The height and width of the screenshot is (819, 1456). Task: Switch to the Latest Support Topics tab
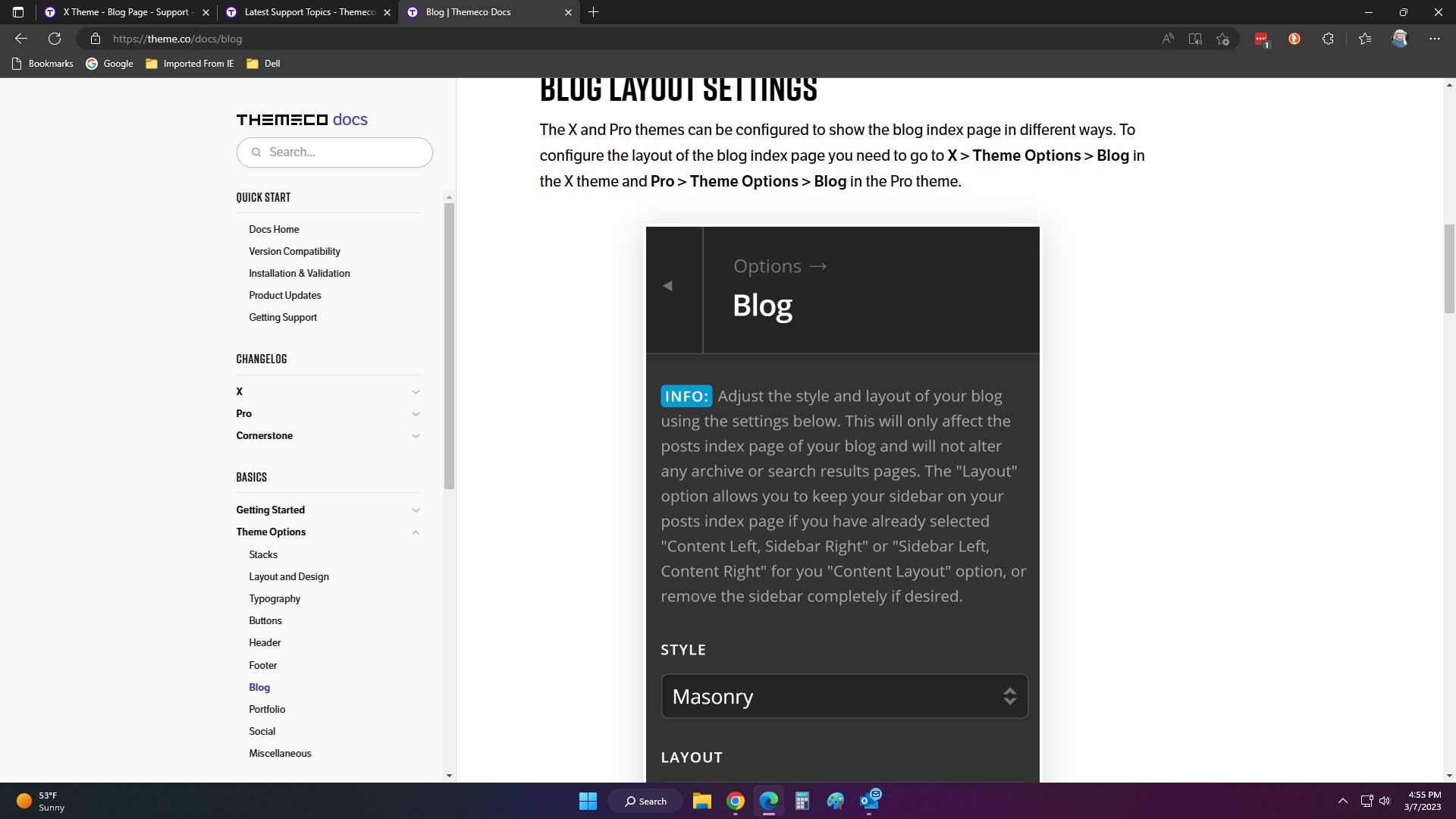coord(309,12)
